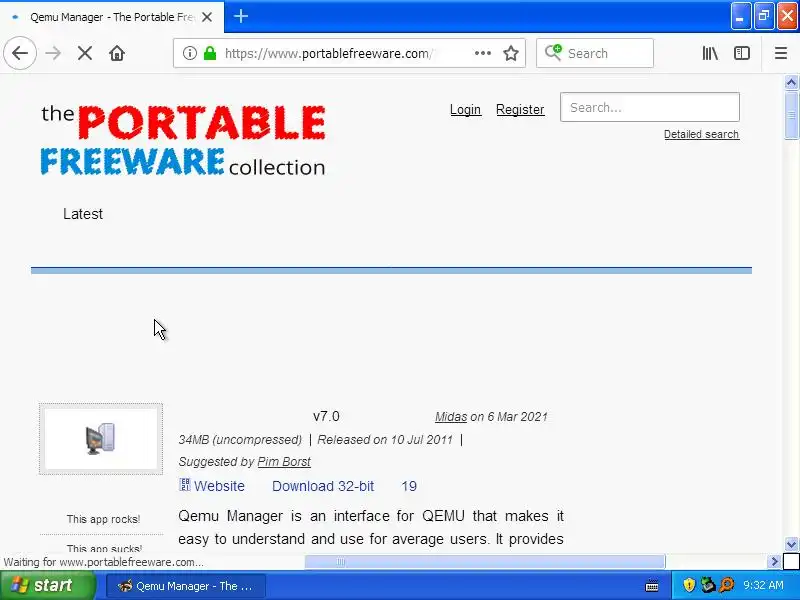Click the orange magnifier tray icon
The height and width of the screenshot is (600, 800).
click(x=726, y=585)
